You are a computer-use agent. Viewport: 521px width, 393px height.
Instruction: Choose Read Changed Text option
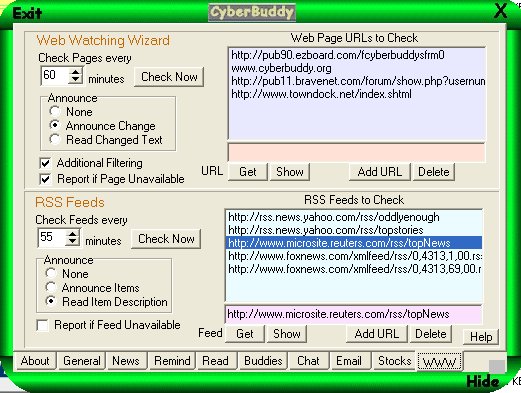pos(55,139)
